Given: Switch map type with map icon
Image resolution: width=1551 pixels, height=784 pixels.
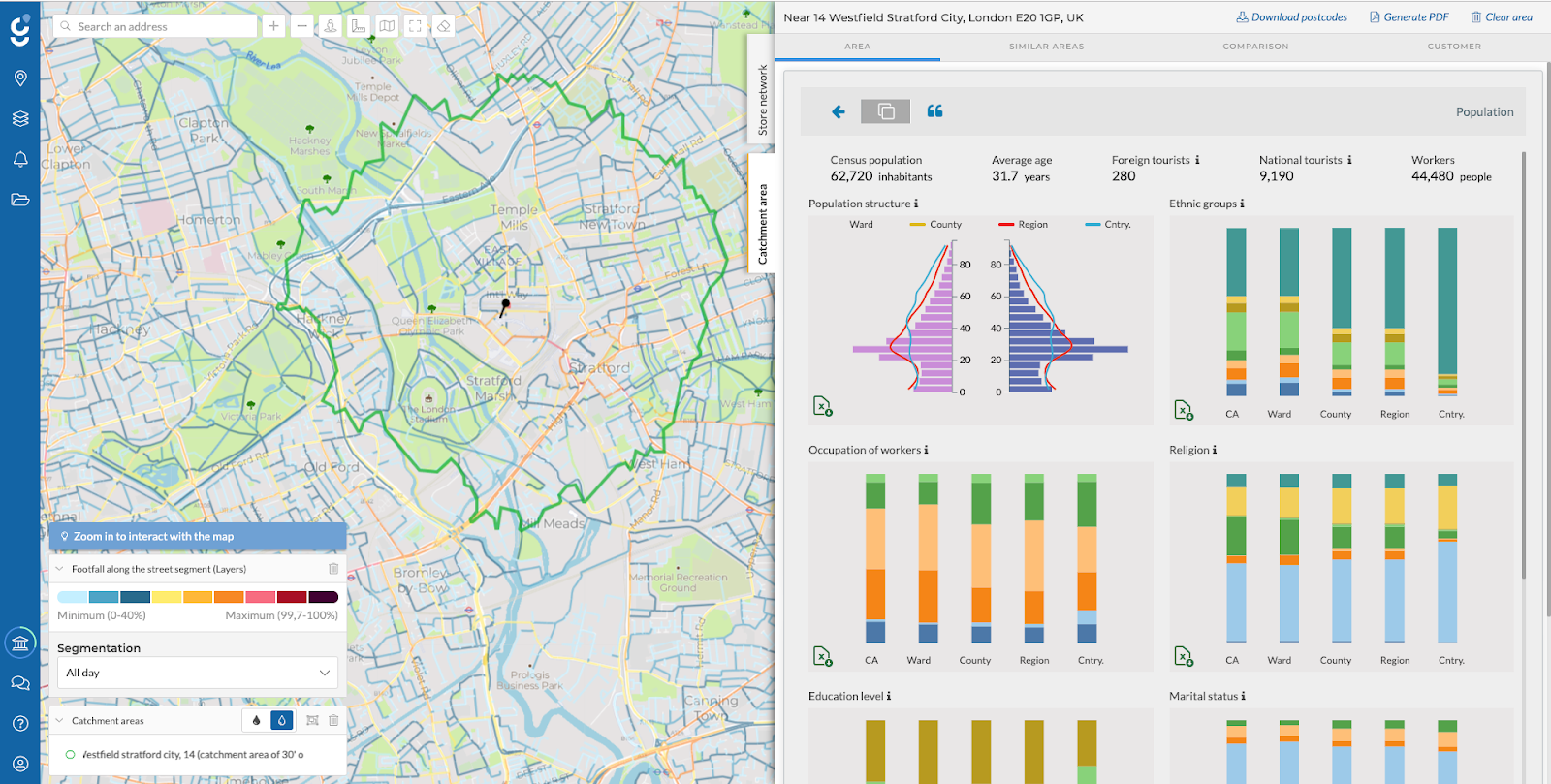Looking at the screenshot, I should 387,26.
